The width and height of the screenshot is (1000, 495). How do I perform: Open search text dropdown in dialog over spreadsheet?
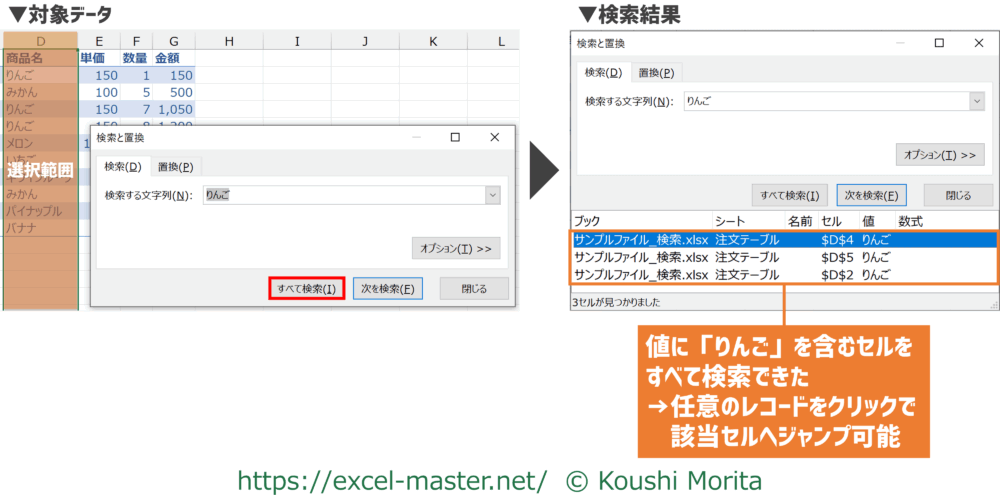[491, 195]
